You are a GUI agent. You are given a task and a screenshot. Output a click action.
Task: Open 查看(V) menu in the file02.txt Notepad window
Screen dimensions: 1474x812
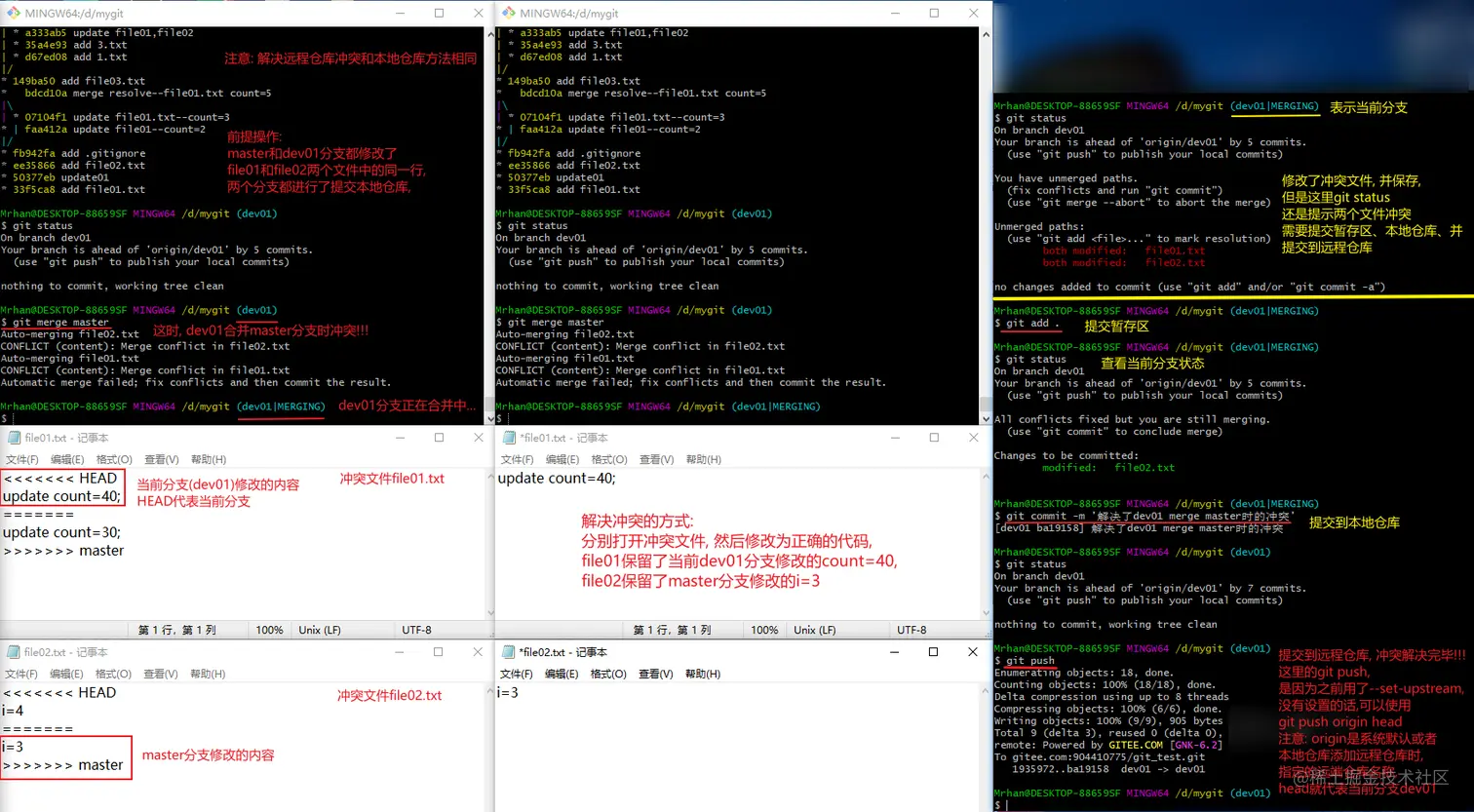162,674
